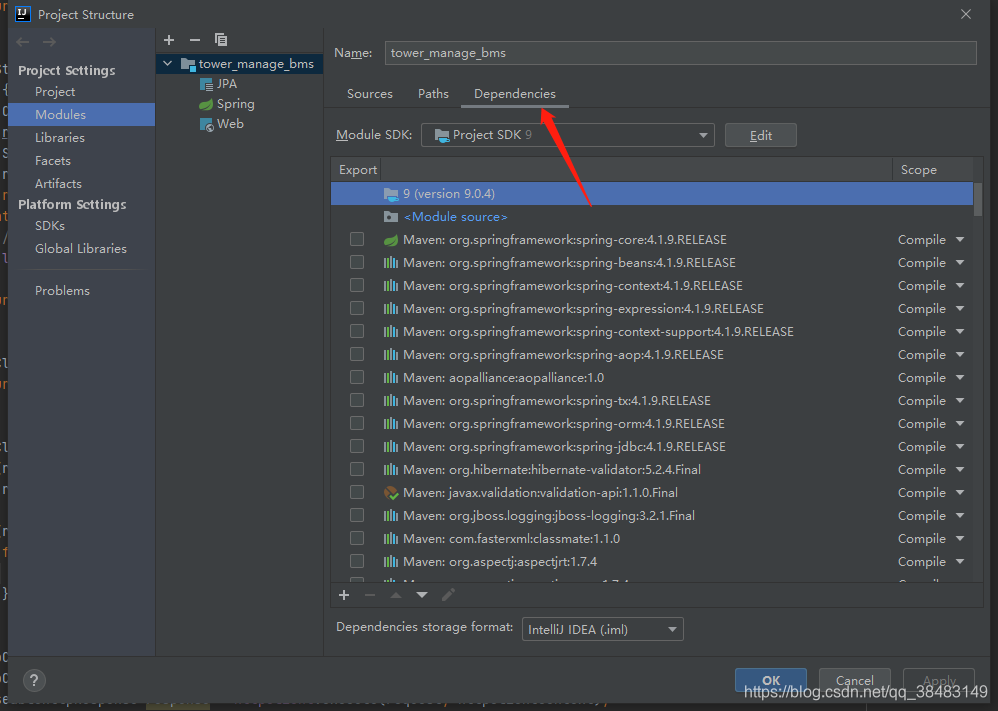This screenshot has height=711, width=998.
Task: Switch to the Sources tab
Action: (370, 94)
